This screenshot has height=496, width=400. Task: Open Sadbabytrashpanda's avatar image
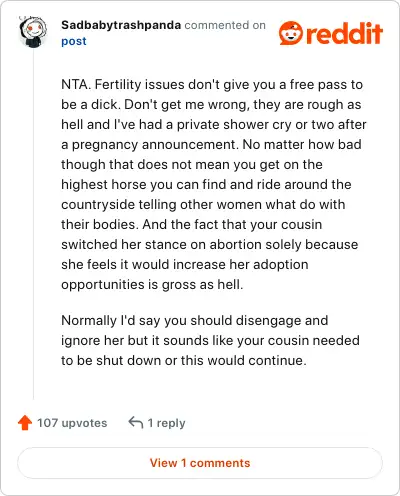pos(32,32)
